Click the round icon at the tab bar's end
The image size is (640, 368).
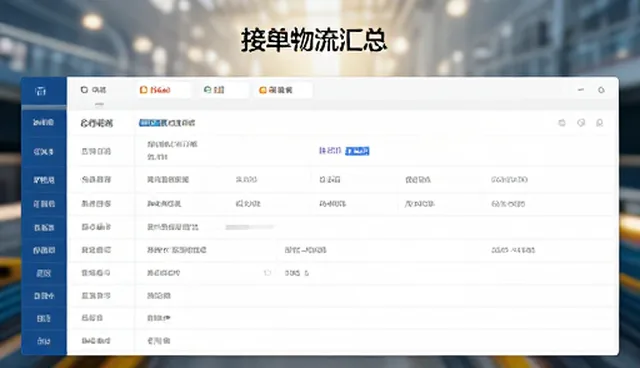[x=601, y=90]
